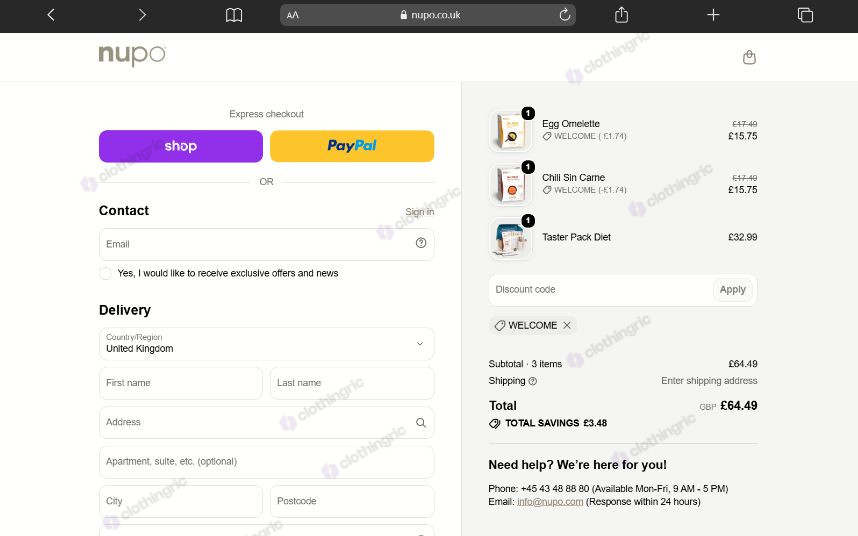This screenshot has height=536, width=858.
Task: Pay with Shop express checkout
Action: (x=181, y=146)
